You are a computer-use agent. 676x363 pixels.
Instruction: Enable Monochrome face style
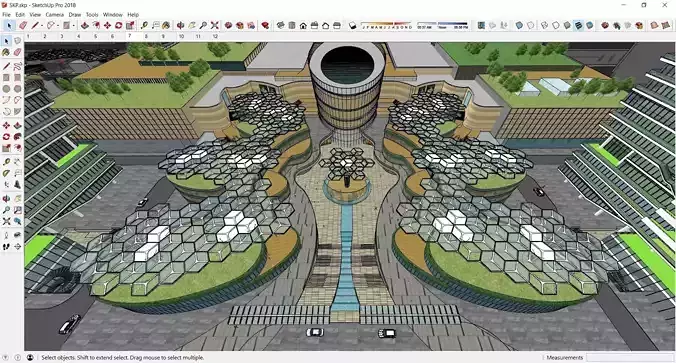click(590, 25)
